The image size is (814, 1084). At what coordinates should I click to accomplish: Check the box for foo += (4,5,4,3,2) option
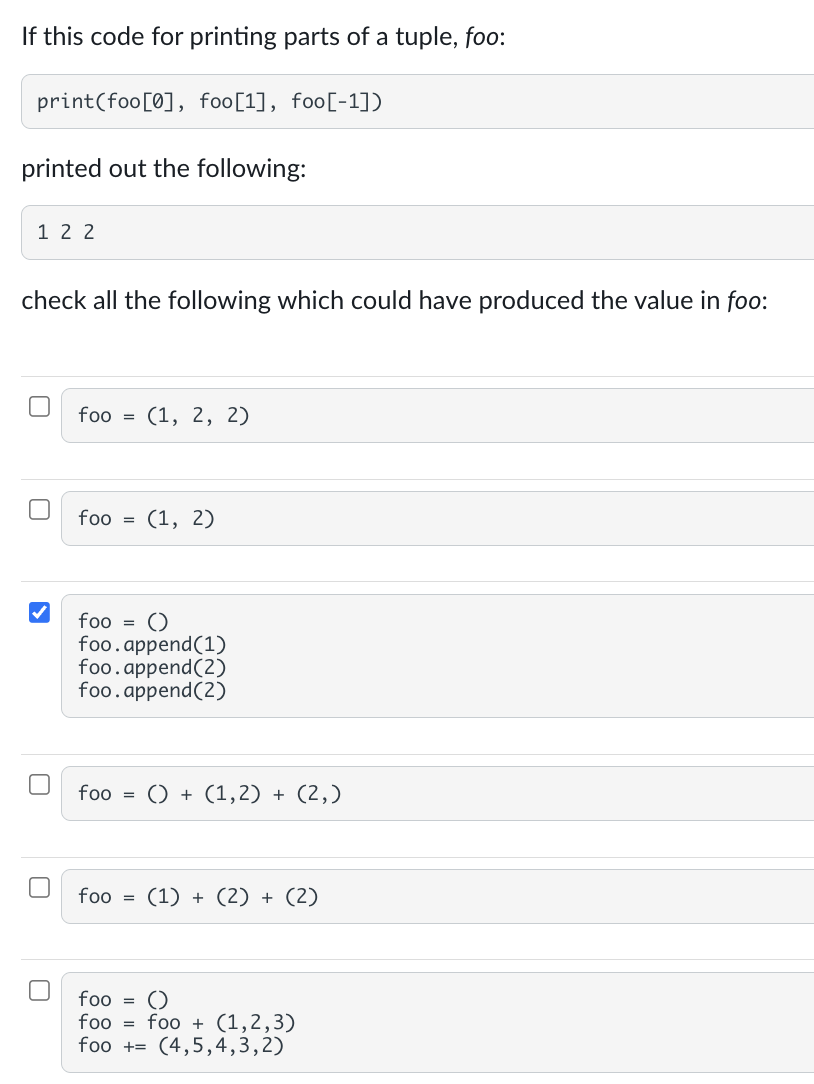pyautogui.click(x=38, y=990)
